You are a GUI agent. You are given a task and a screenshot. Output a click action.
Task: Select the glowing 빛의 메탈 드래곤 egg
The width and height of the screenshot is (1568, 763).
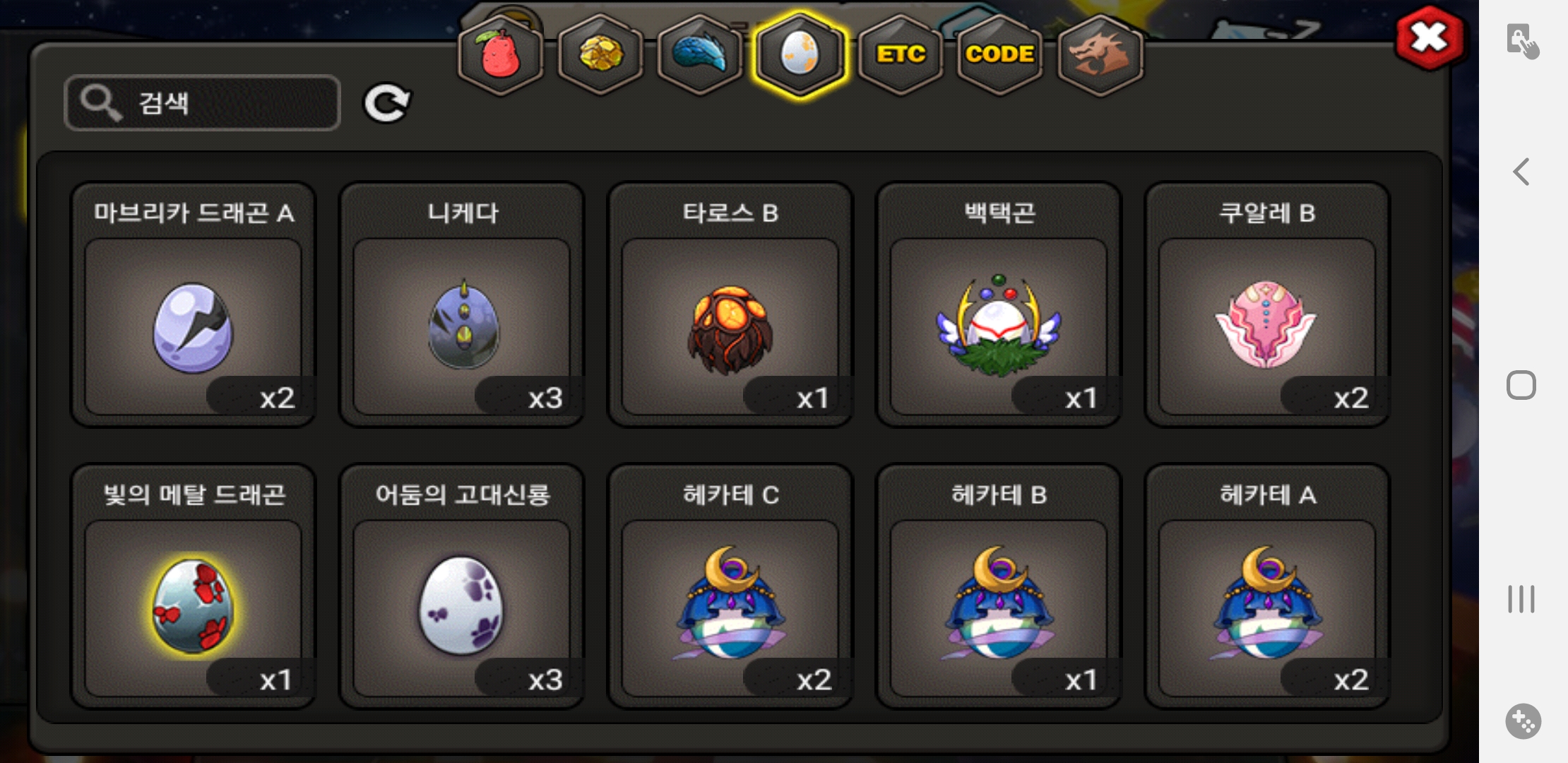pyautogui.click(x=193, y=586)
